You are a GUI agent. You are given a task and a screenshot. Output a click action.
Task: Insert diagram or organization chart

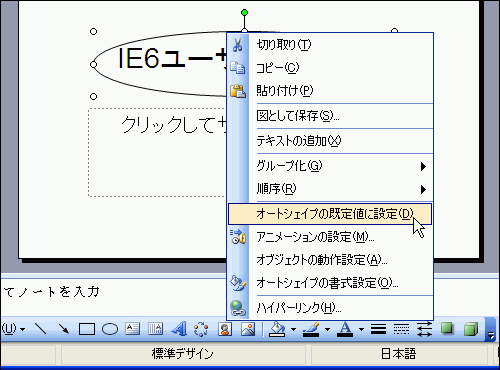(x=201, y=329)
